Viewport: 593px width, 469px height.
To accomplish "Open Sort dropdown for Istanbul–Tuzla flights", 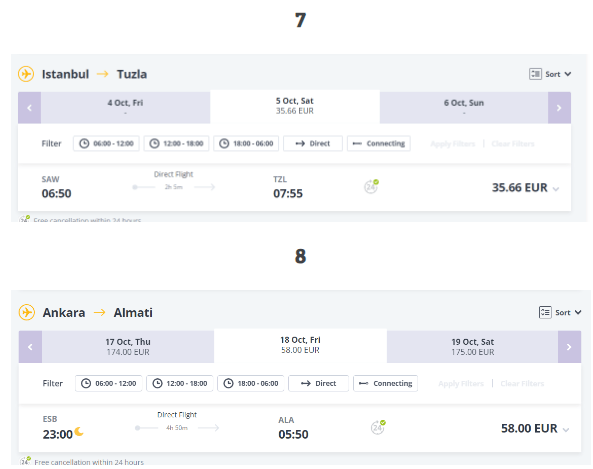I will tap(550, 74).
